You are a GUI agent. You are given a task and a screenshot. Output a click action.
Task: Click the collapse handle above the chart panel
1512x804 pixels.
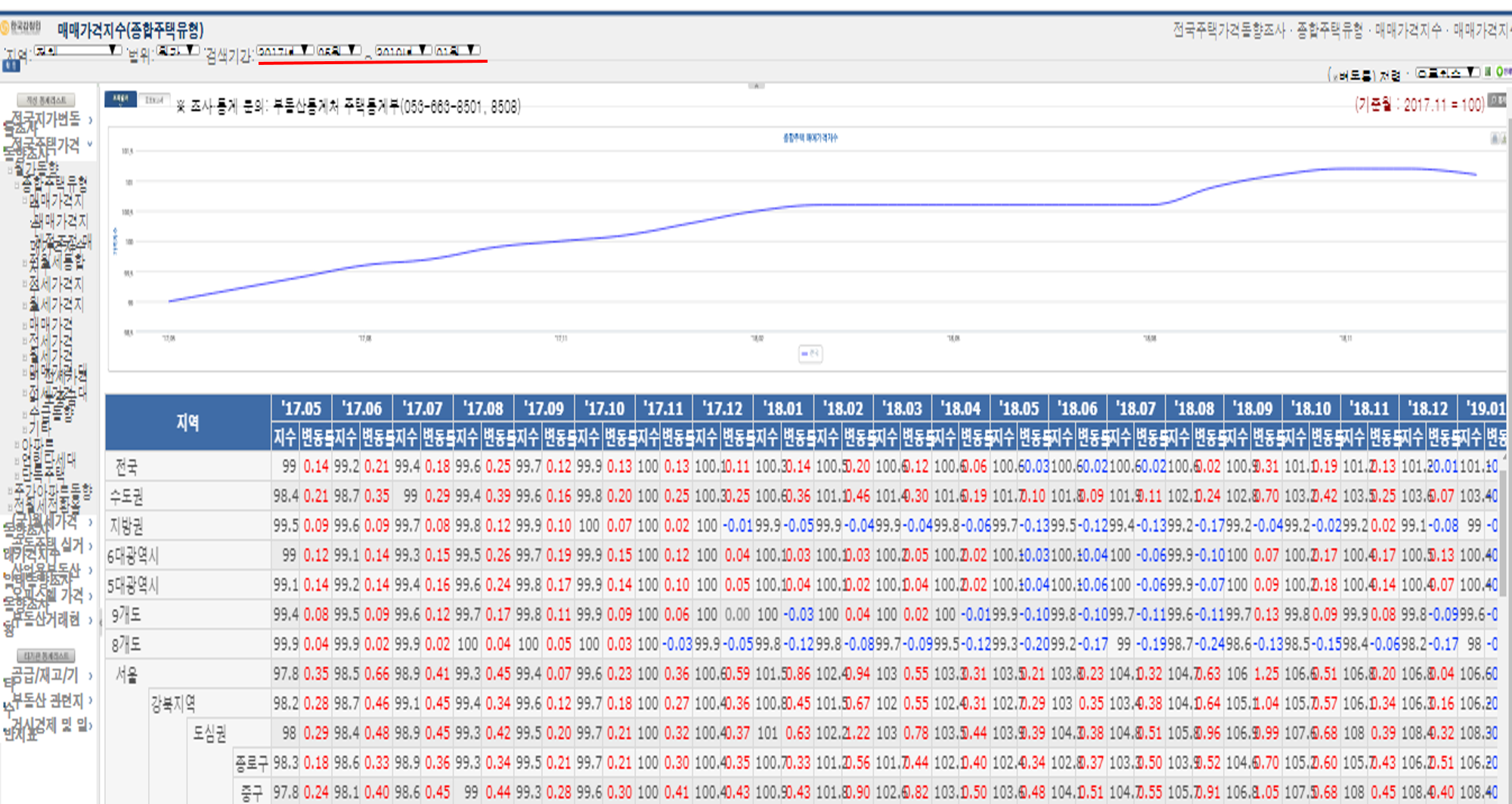[757, 85]
